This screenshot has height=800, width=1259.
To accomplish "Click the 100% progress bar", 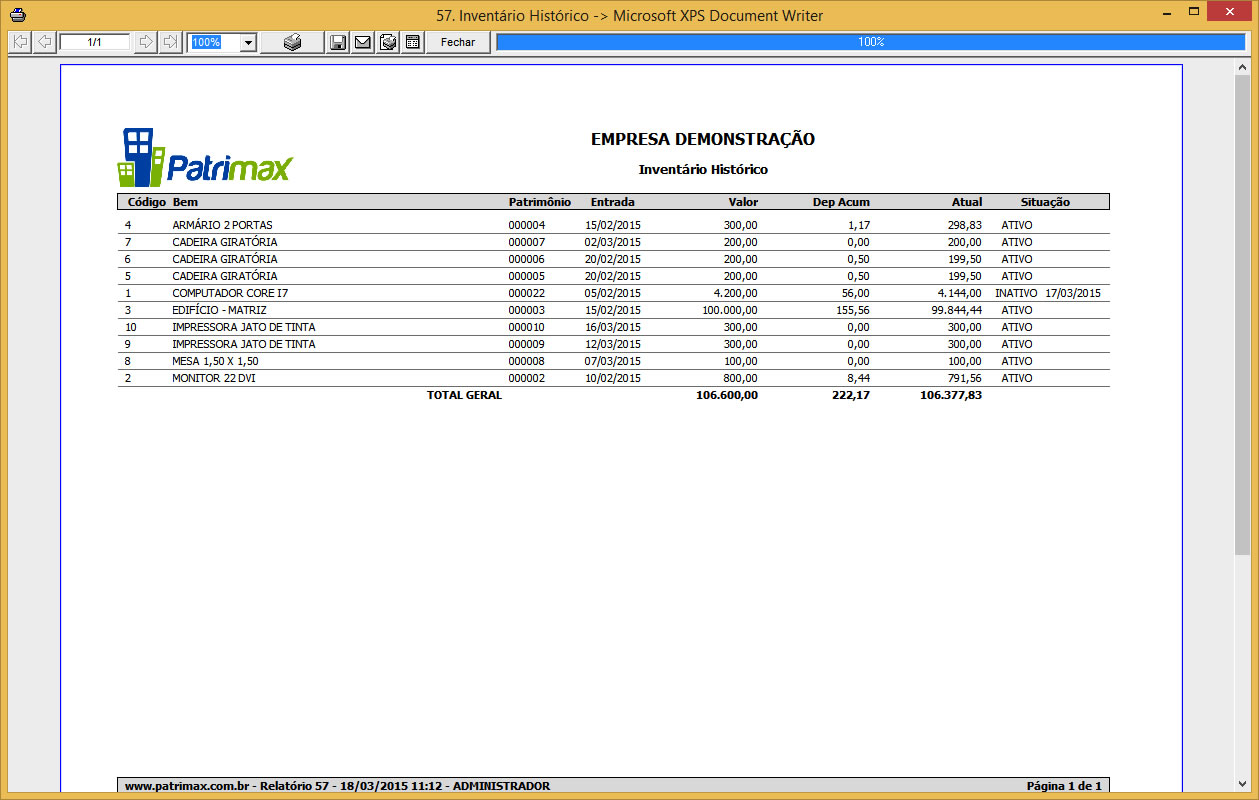I will tap(871, 42).
